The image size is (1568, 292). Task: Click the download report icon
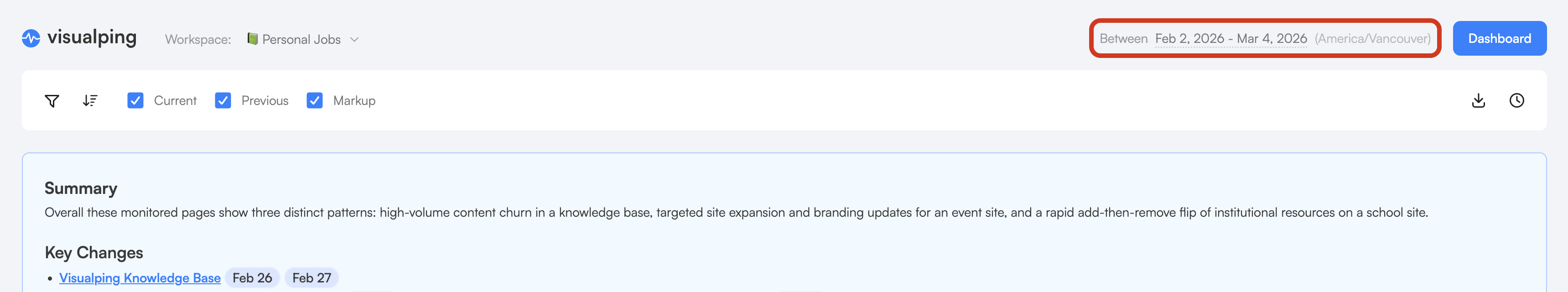1478,101
